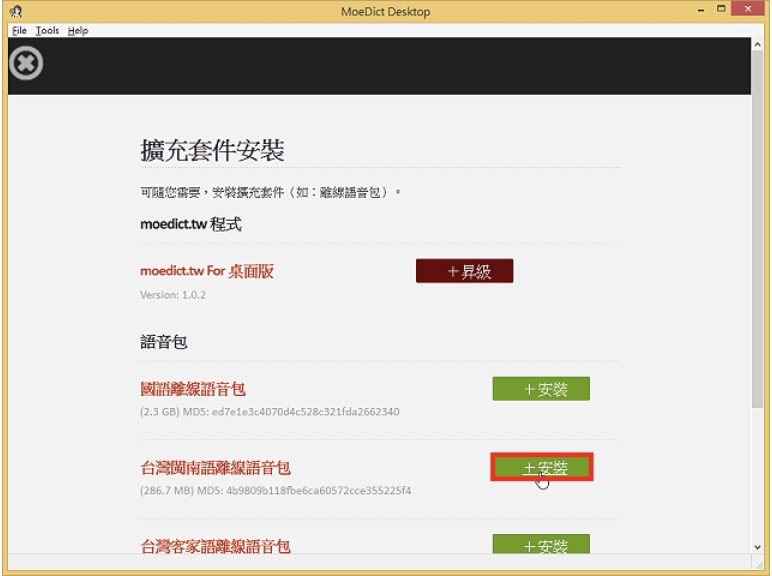Open the 台灣客家語離線語音包 link
772x576 pixels.
pos(216,545)
